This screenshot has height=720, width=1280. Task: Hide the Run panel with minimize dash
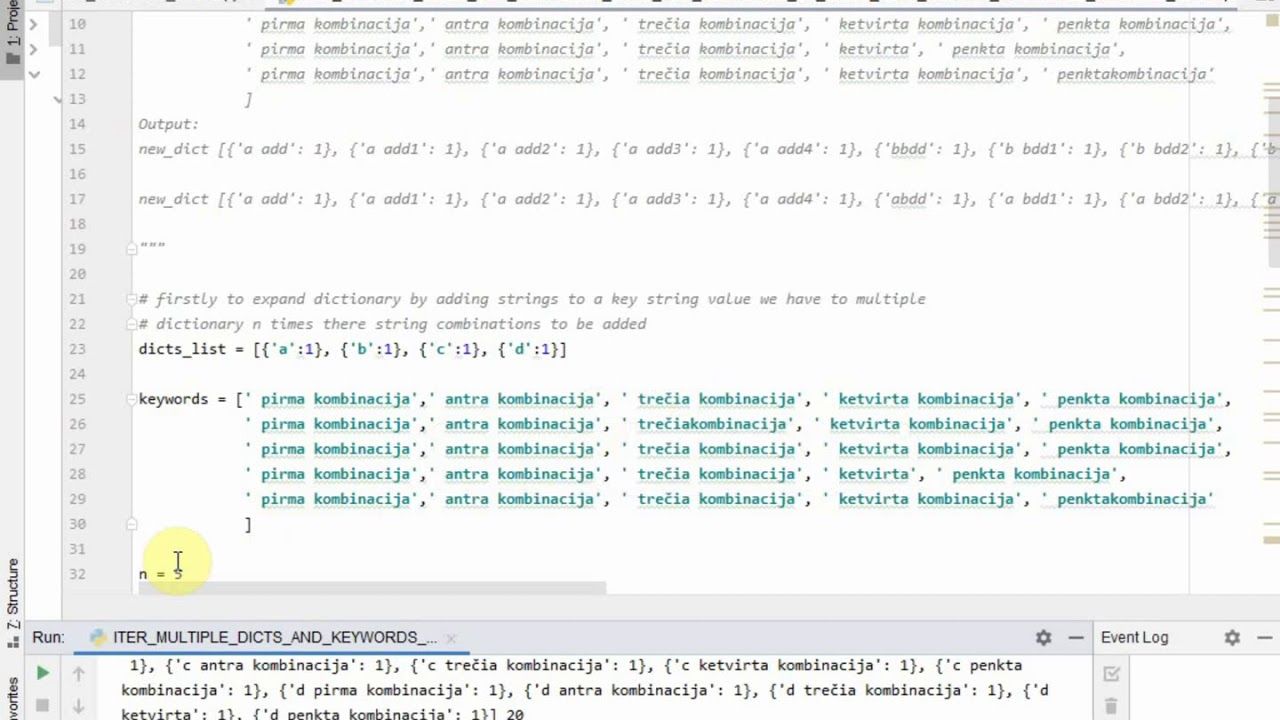click(x=1076, y=637)
